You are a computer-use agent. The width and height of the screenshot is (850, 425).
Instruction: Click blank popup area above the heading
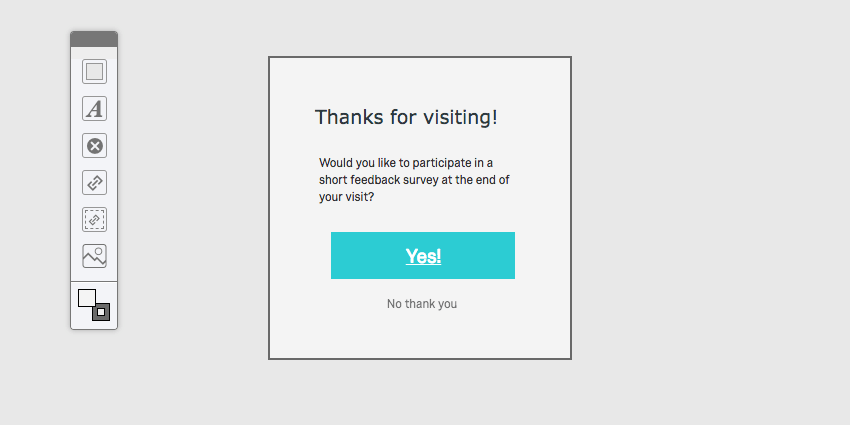point(420,80)
